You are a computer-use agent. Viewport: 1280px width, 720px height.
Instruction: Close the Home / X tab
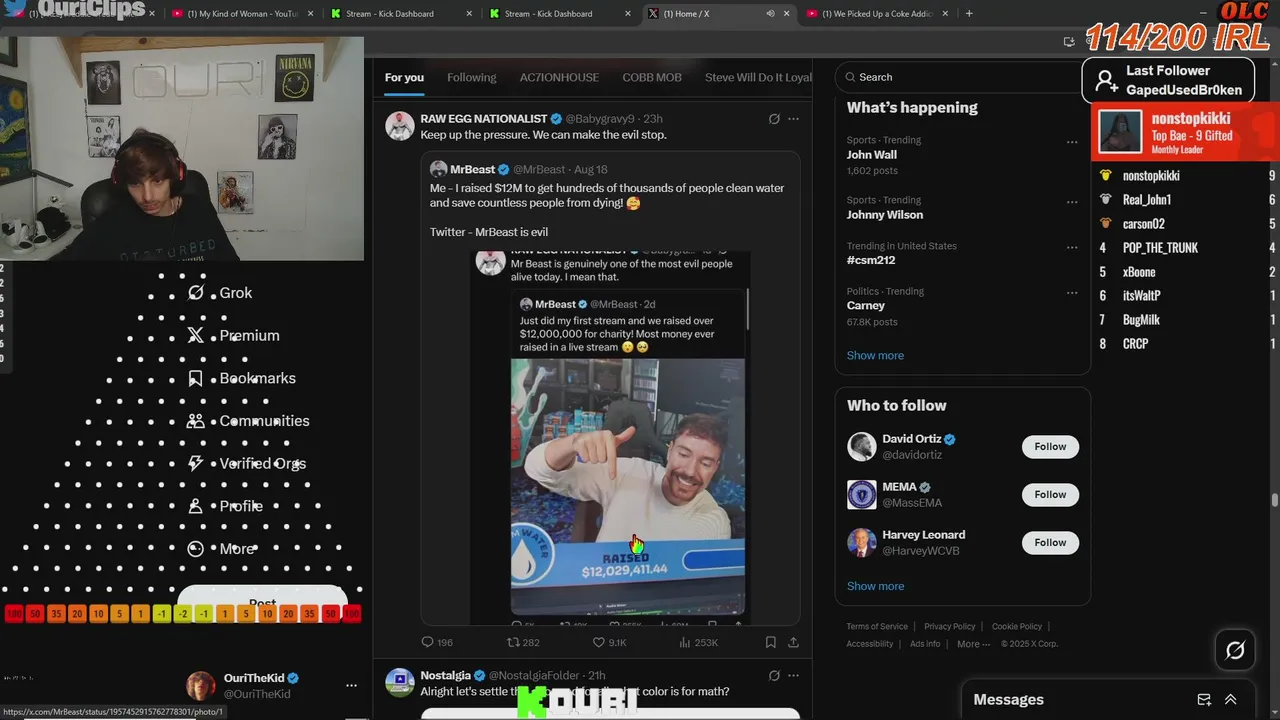point(786,14)
